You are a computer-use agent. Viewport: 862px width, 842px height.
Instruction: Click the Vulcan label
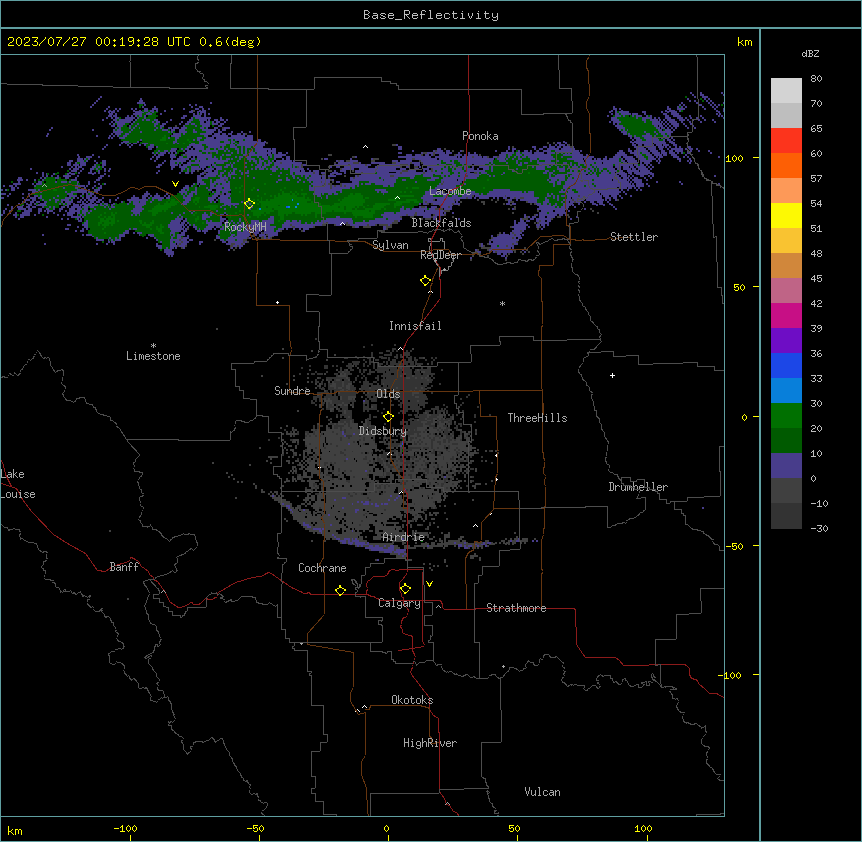[543, 792]
